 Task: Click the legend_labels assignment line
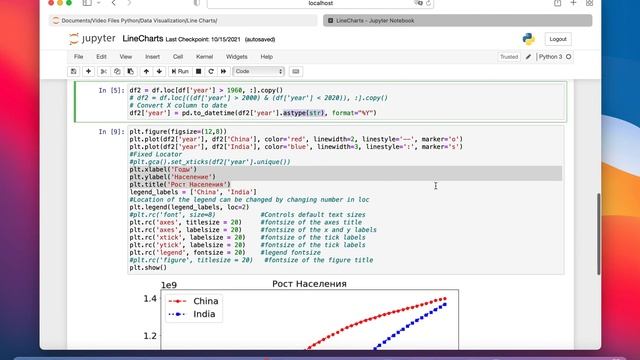click(193, 192)
